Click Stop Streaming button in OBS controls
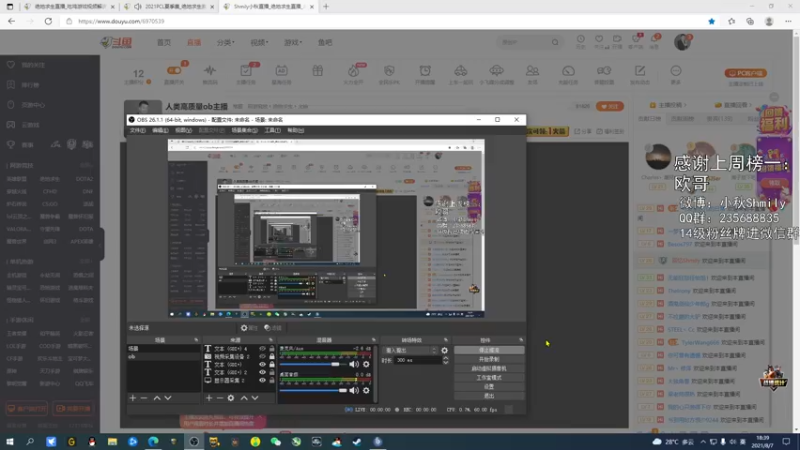 pyautogui.click(x=489, y=350)
